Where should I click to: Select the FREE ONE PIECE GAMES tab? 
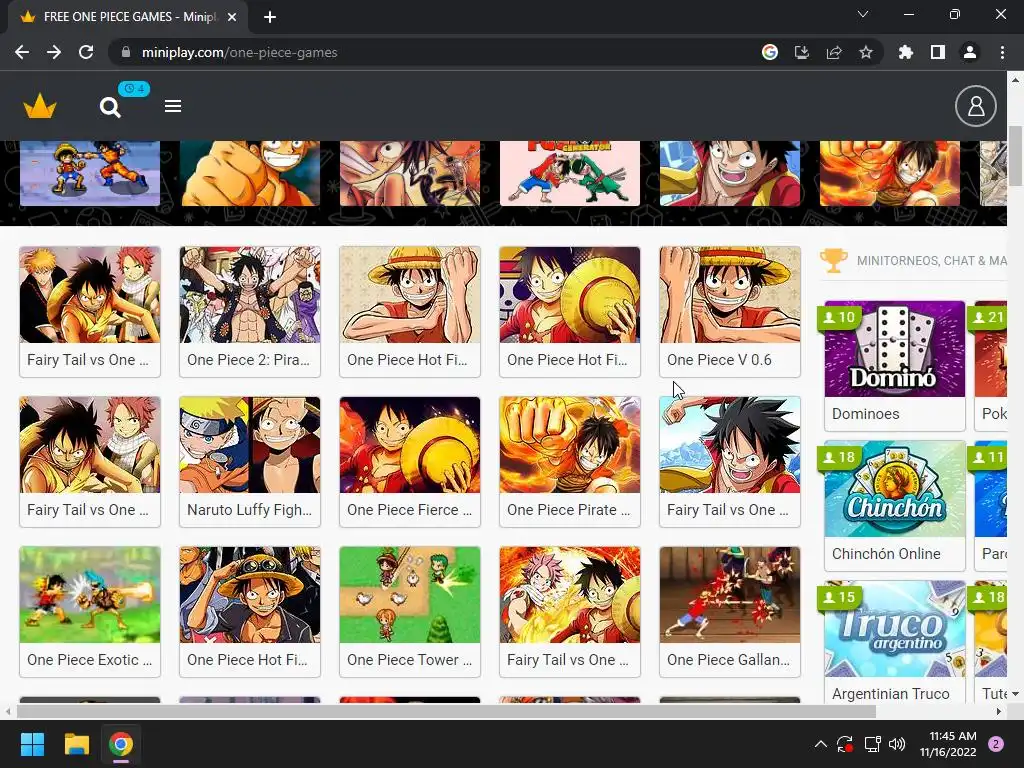pos(128,17)
